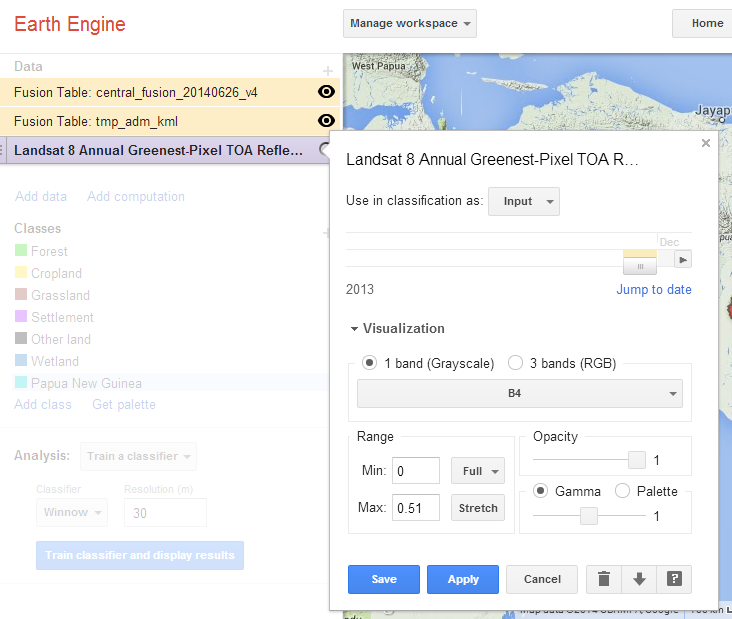Click the Resolution (m) input field

(x=166, y=513)
